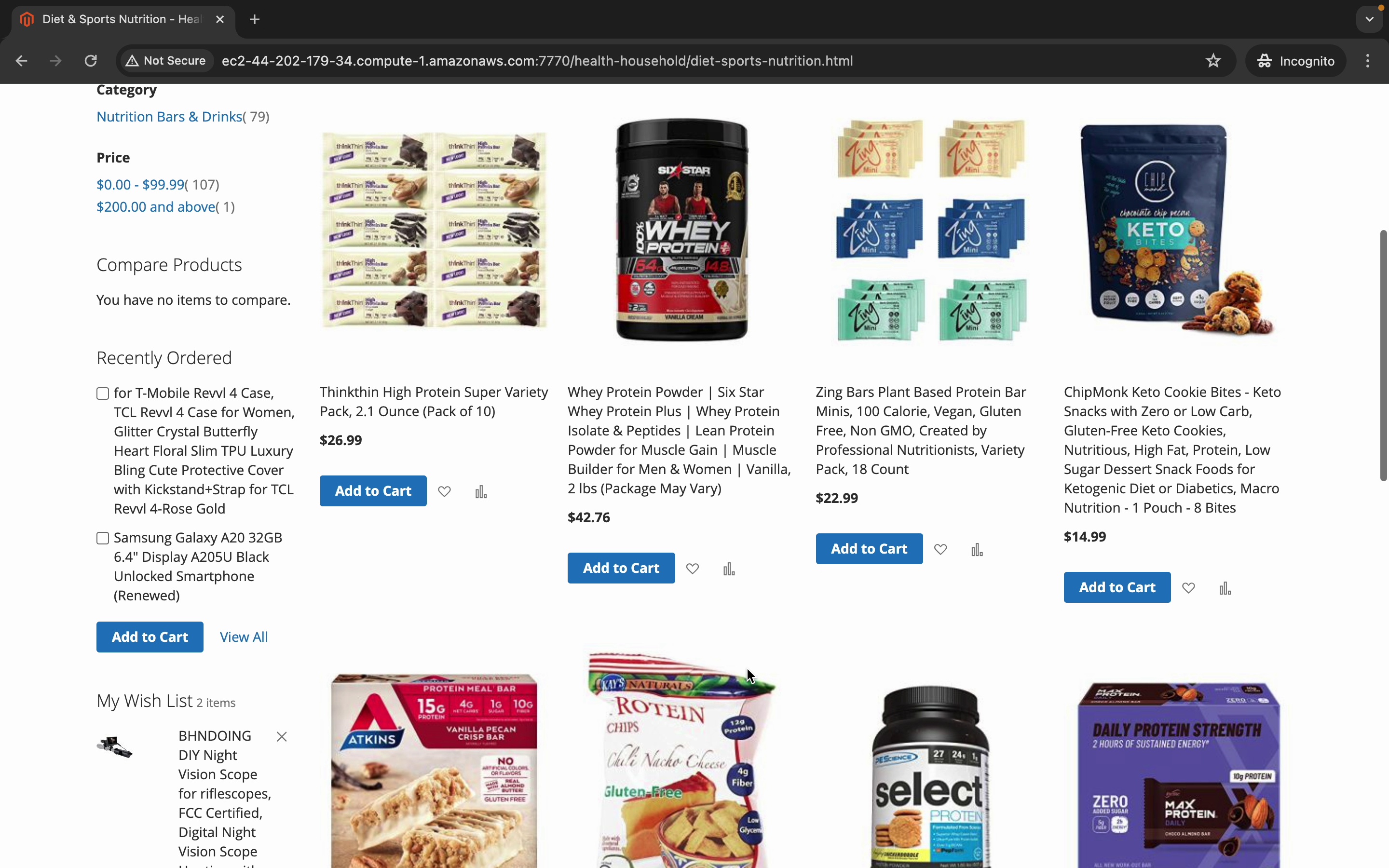Screen dimensions: 1389x868
Task: Check the Samsung Galaxy A20 recently ordered item
Action: (103, 539)
